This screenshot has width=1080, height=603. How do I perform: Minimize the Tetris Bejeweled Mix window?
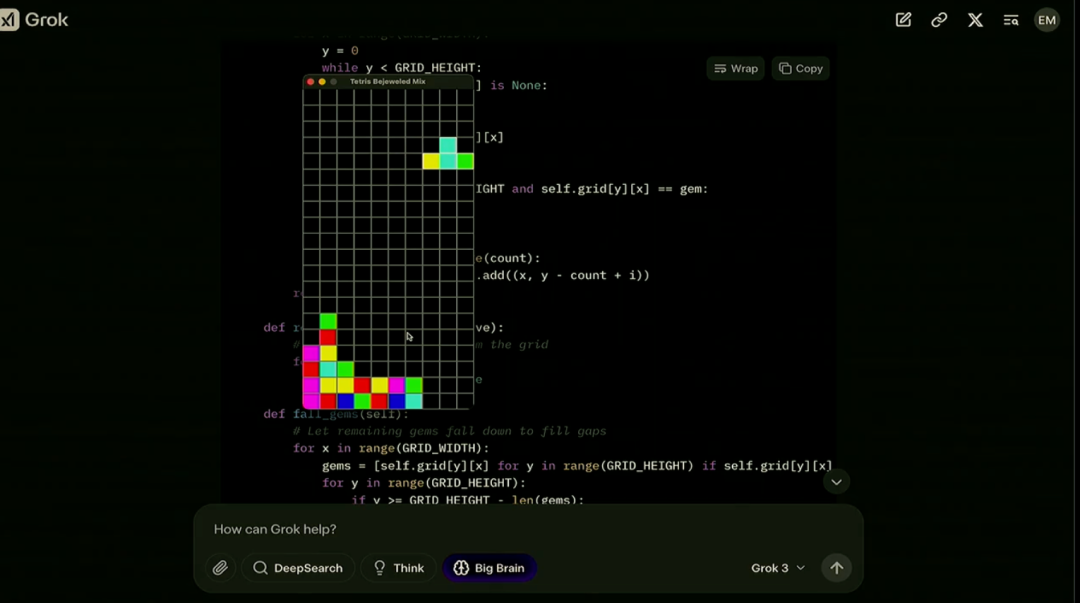pos(322,81)
